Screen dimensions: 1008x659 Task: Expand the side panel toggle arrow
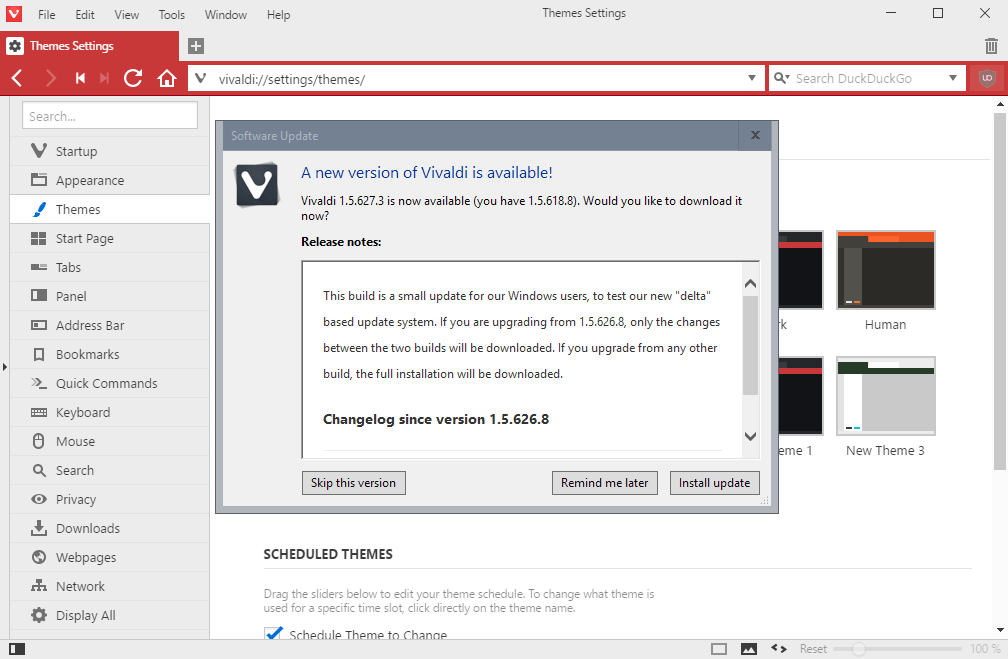tap(4, 367)
